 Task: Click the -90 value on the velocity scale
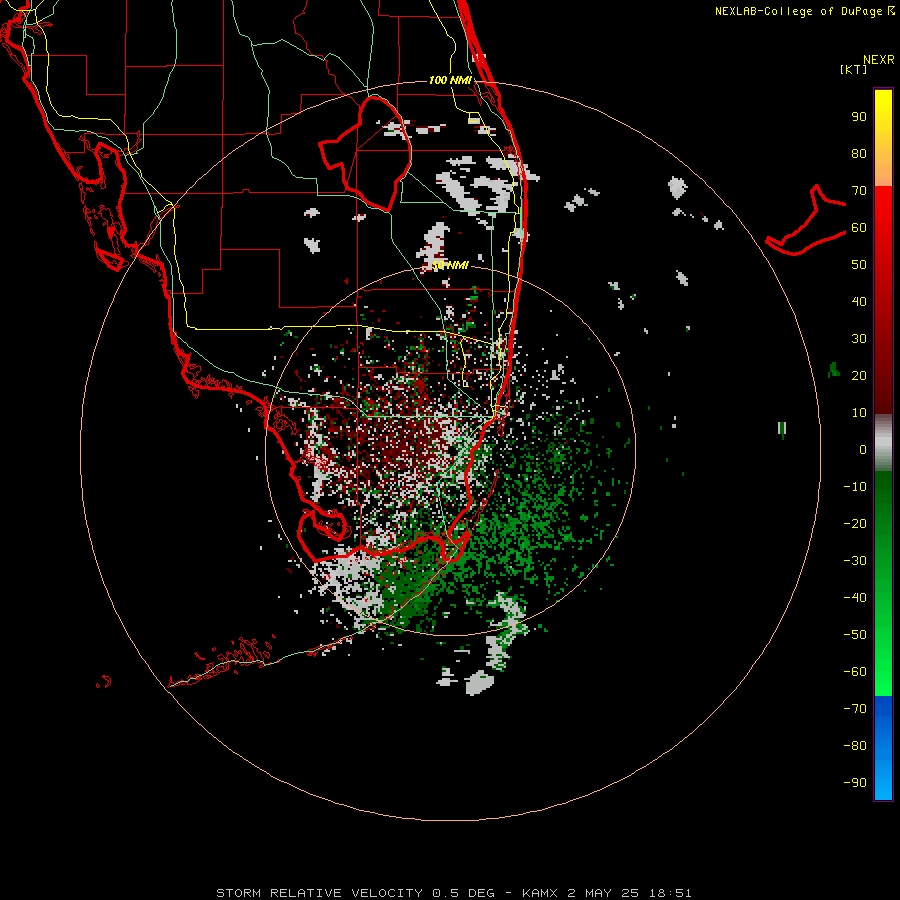(855, 782)
